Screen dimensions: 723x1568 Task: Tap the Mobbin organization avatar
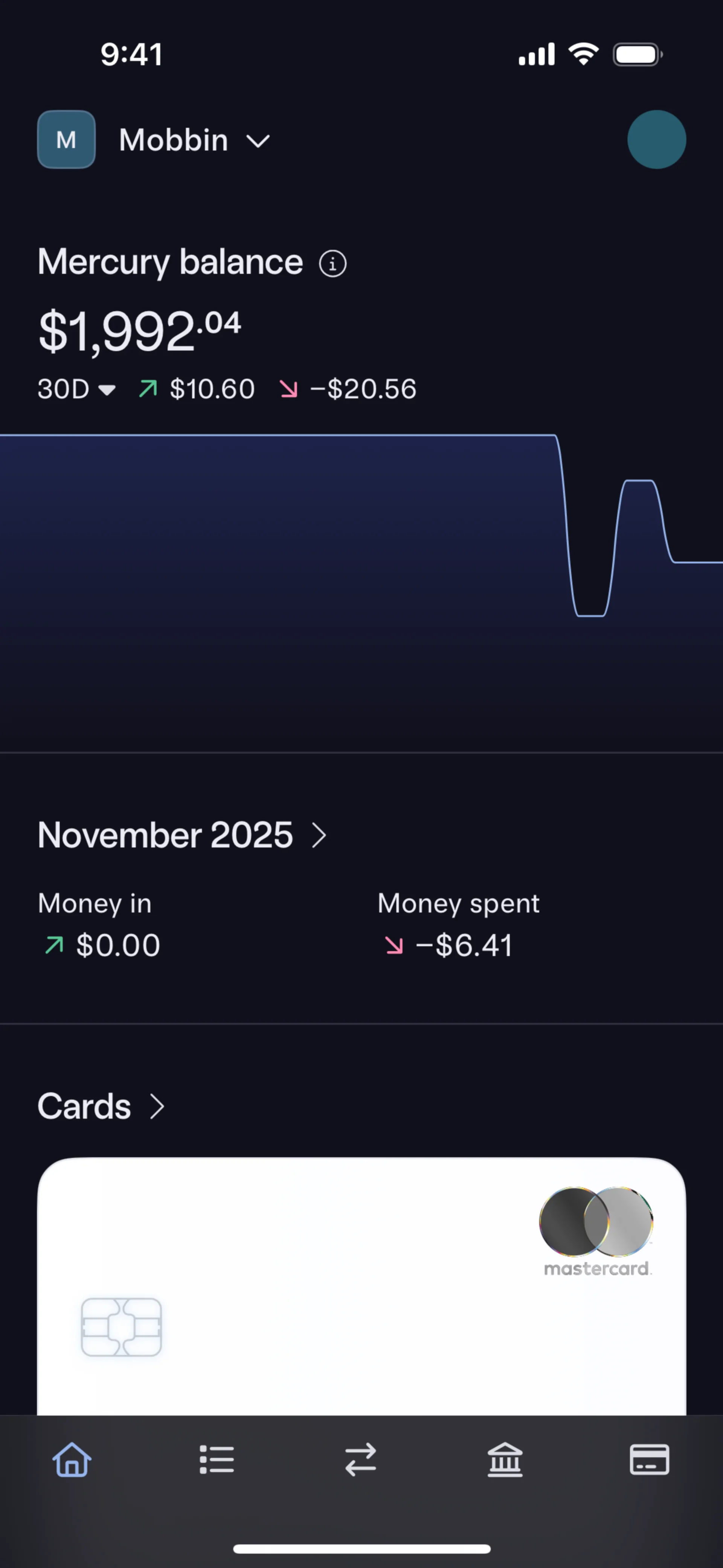pos(66,139)
